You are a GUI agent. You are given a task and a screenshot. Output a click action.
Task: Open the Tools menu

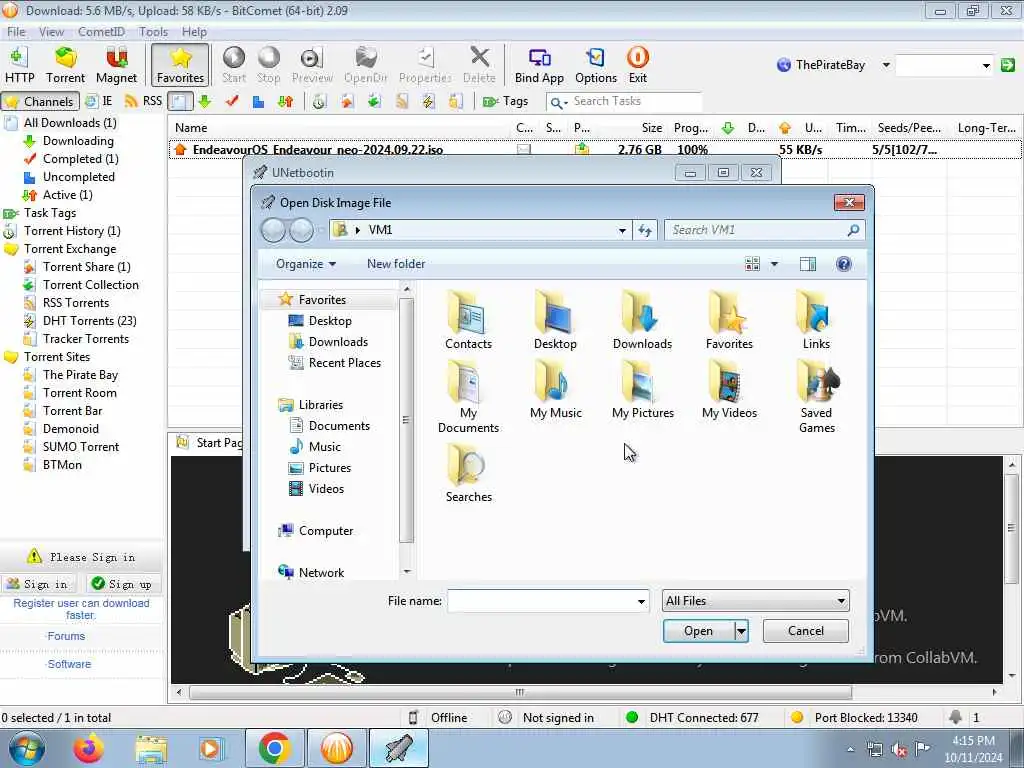153,31
